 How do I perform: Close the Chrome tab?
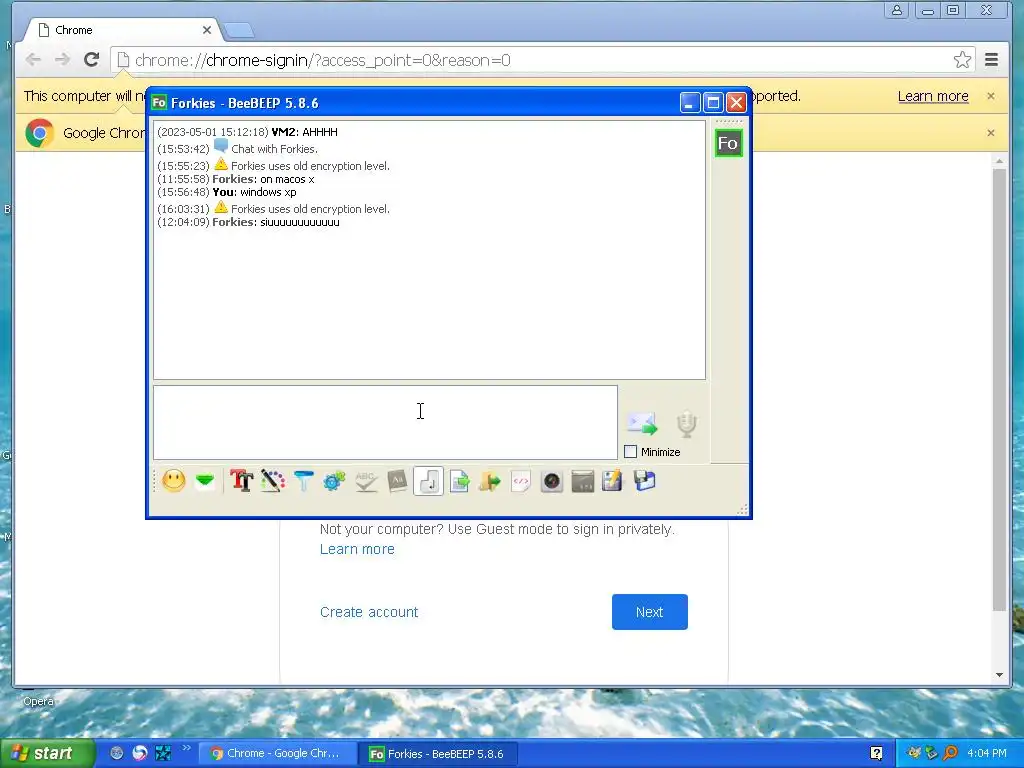pyautogui.click(x=207, y=30)
